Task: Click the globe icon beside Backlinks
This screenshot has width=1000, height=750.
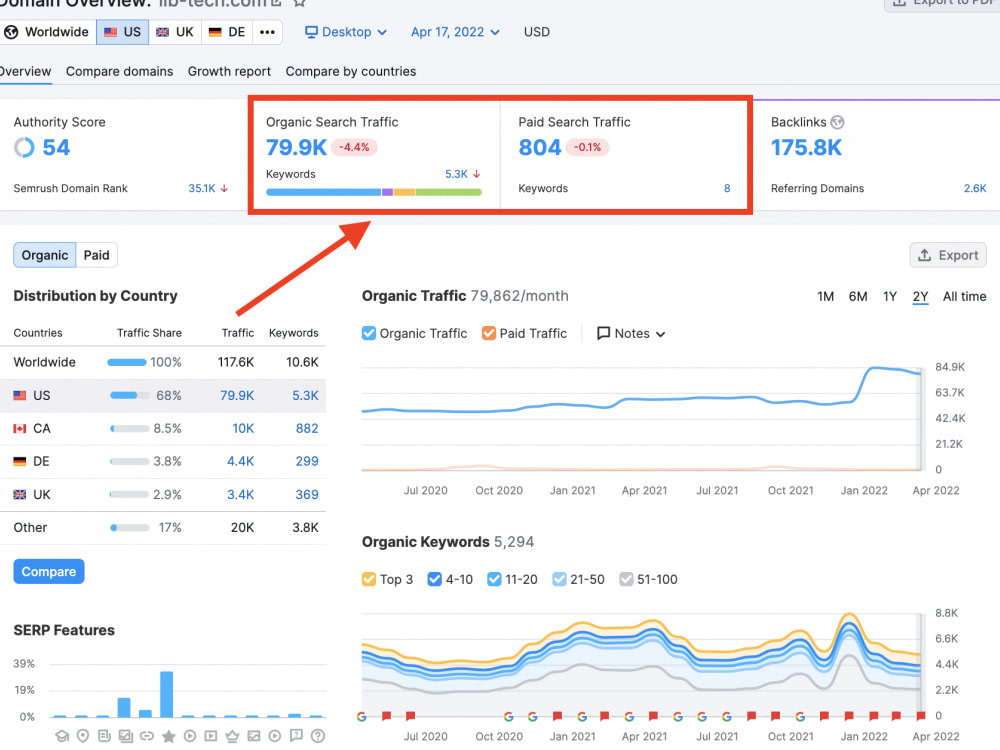Action: pos(837,122)
